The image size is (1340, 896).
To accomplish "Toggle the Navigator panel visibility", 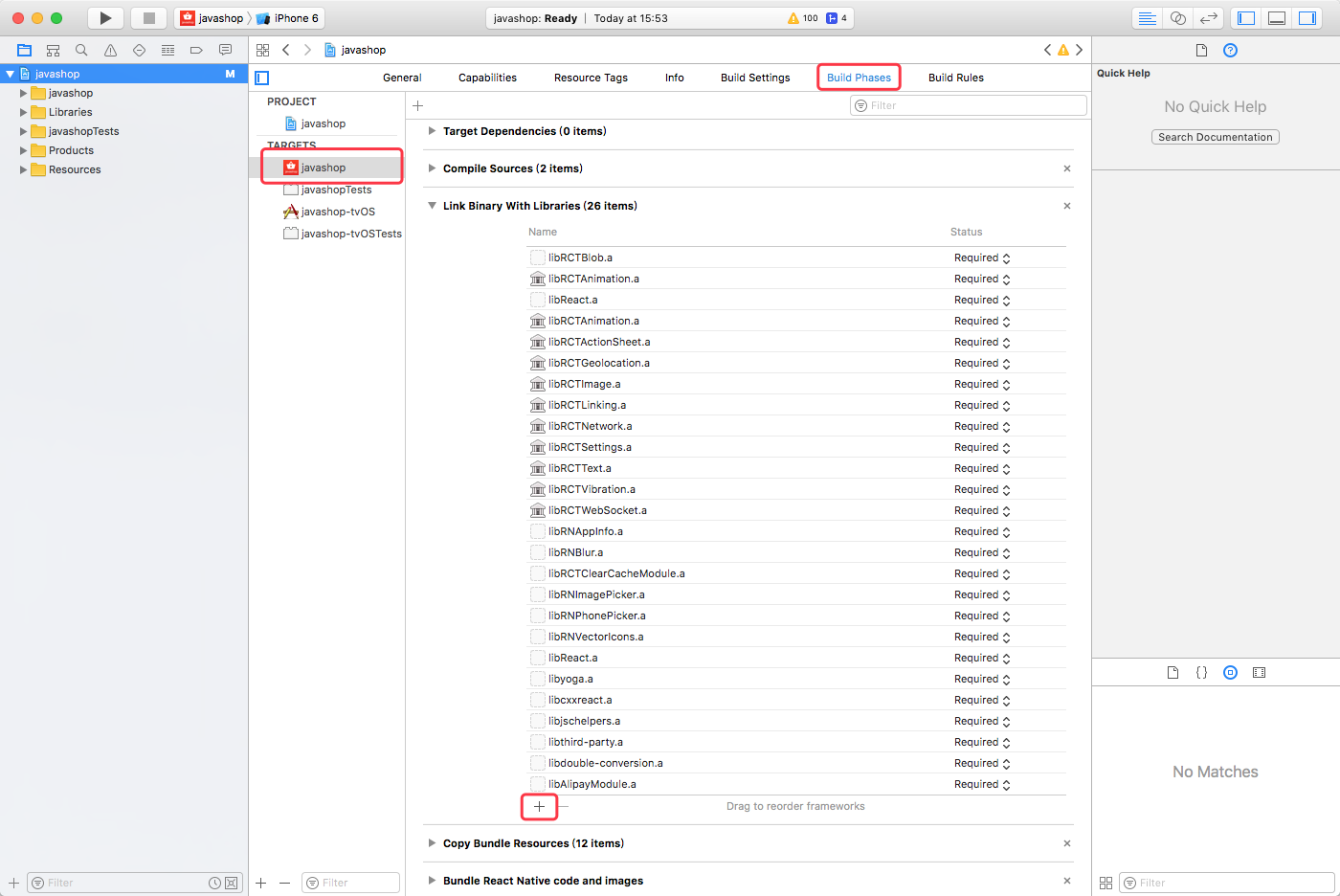I will 1245,18.
